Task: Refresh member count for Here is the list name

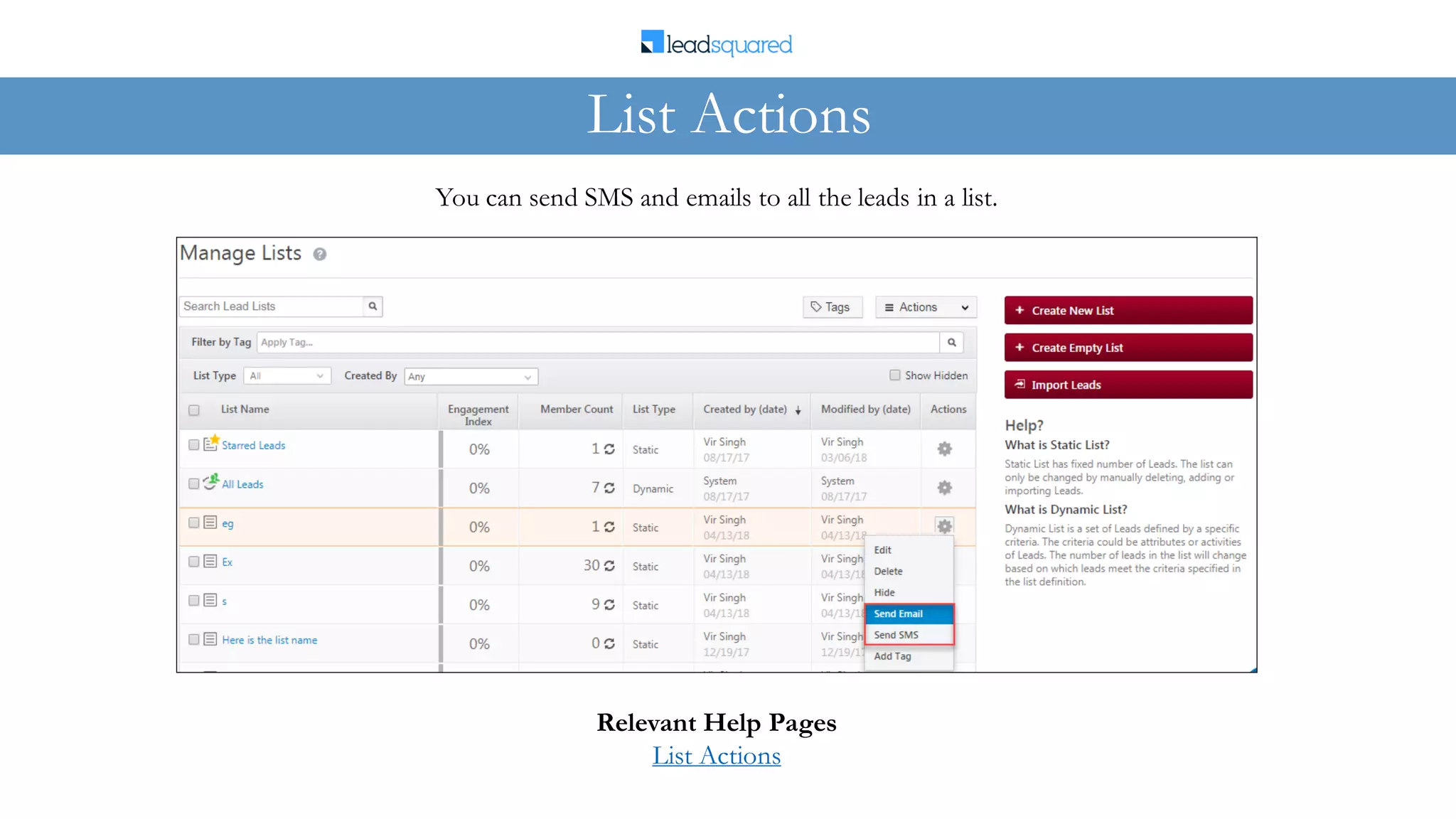Action: (609, 643)
